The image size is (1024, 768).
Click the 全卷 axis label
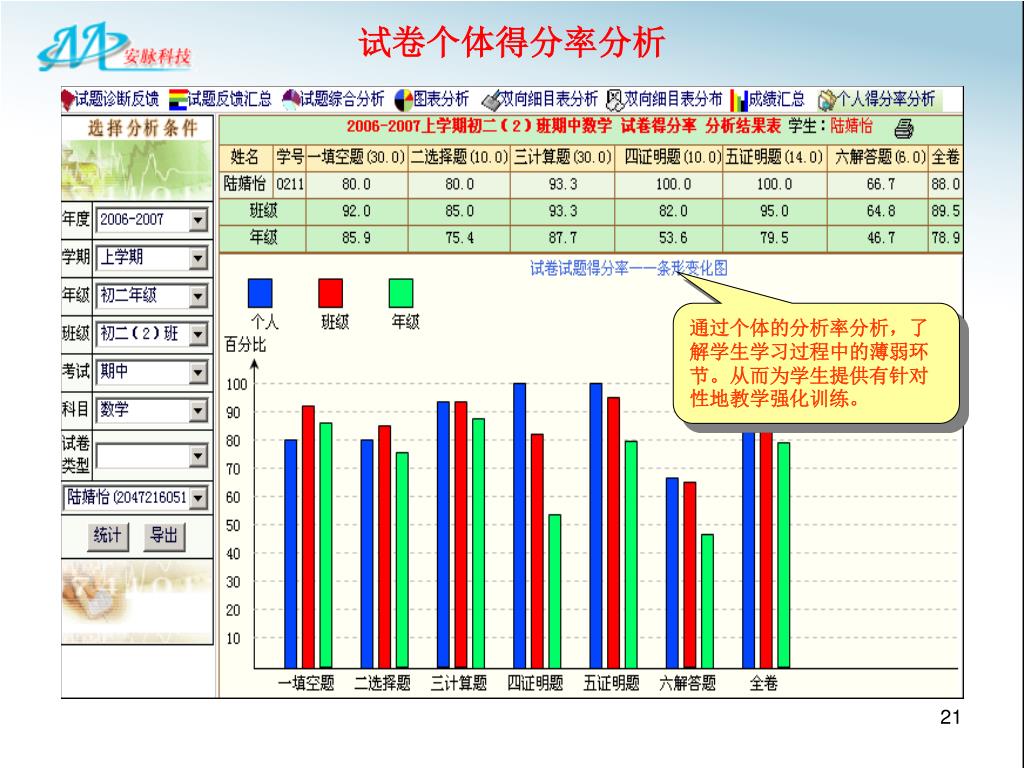click(763, 684)
